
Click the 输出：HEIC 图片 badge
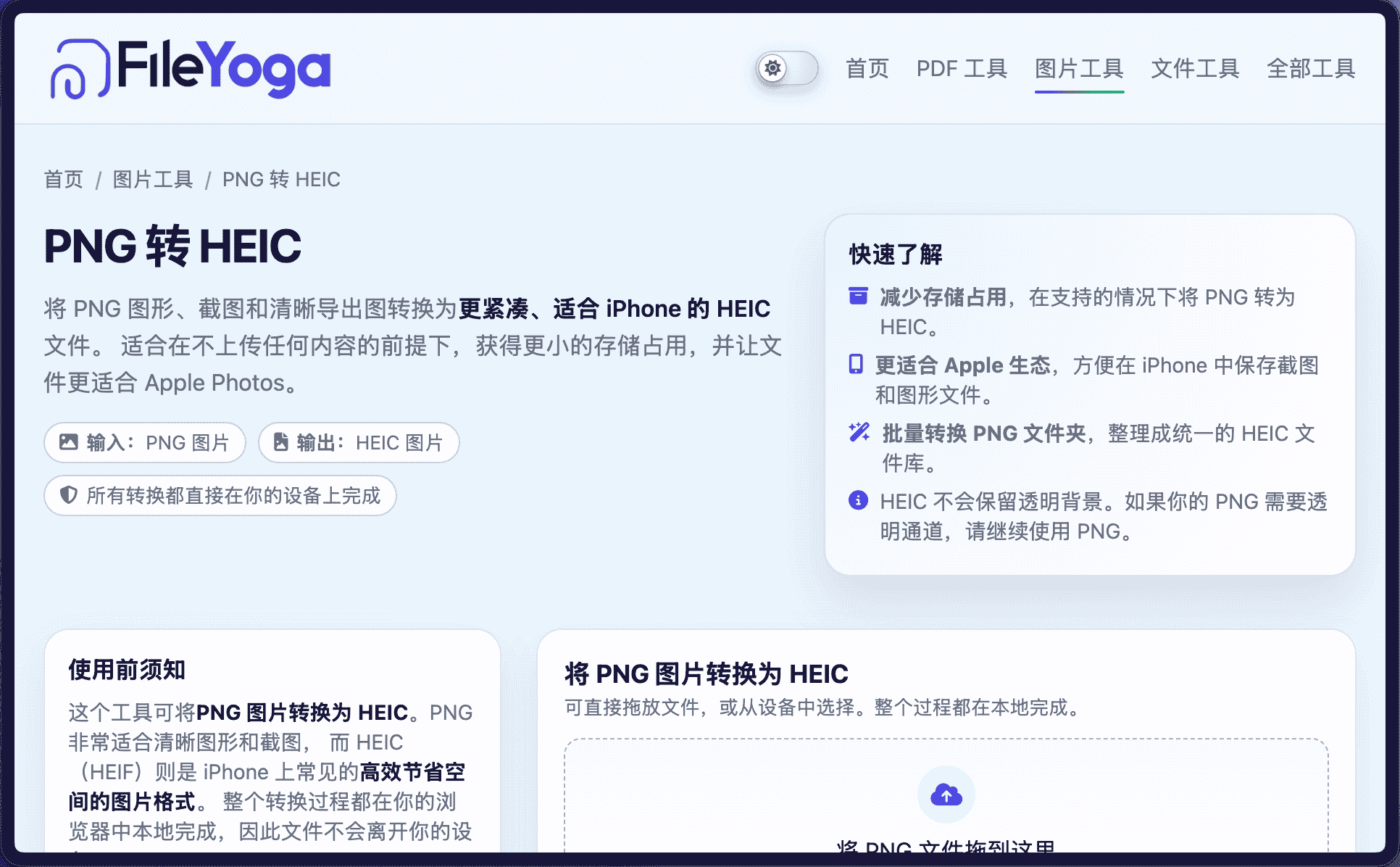(359, 442)
